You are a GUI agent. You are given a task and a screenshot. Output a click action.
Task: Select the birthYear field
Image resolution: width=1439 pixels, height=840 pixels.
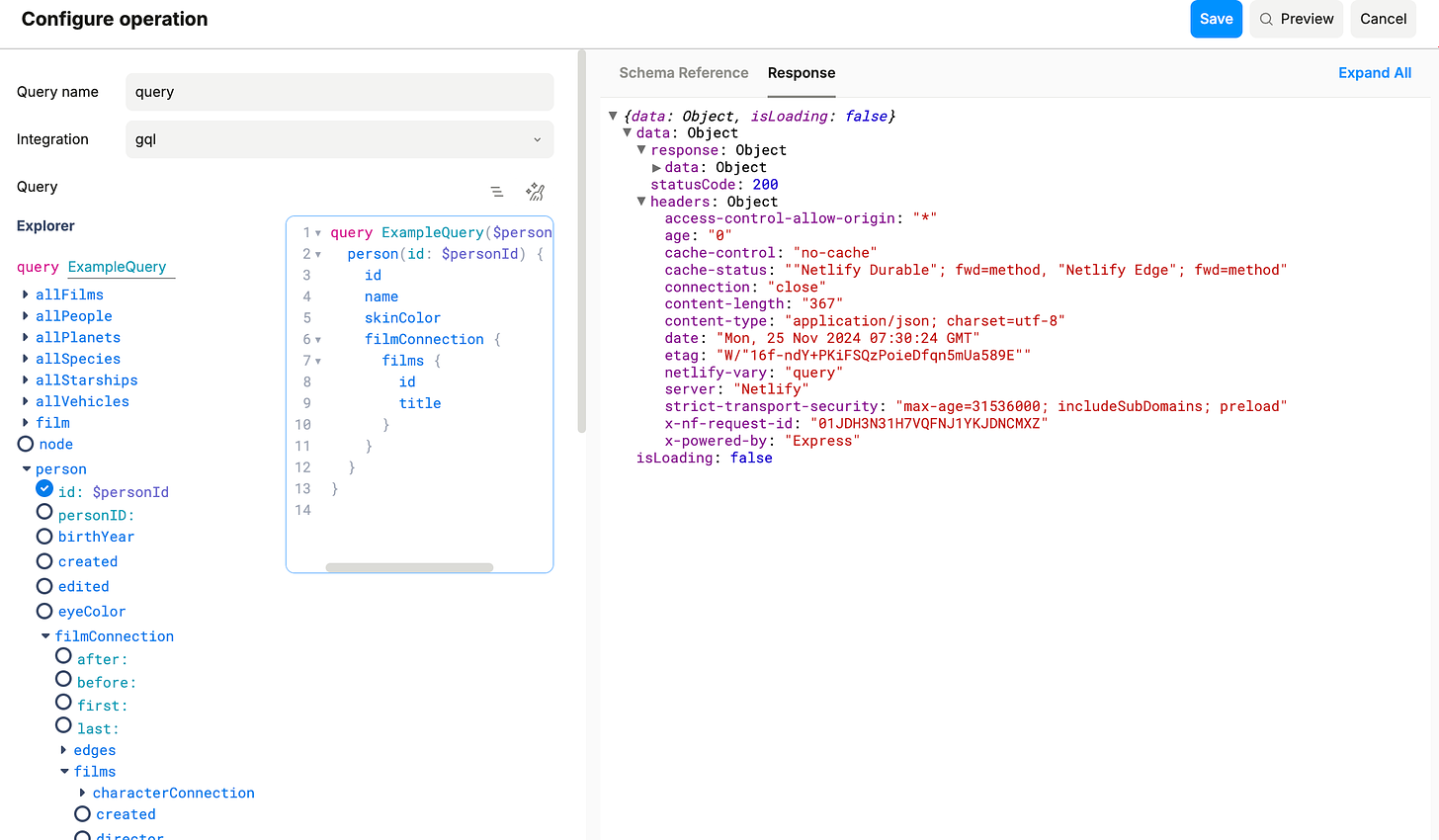click(44, 536)
